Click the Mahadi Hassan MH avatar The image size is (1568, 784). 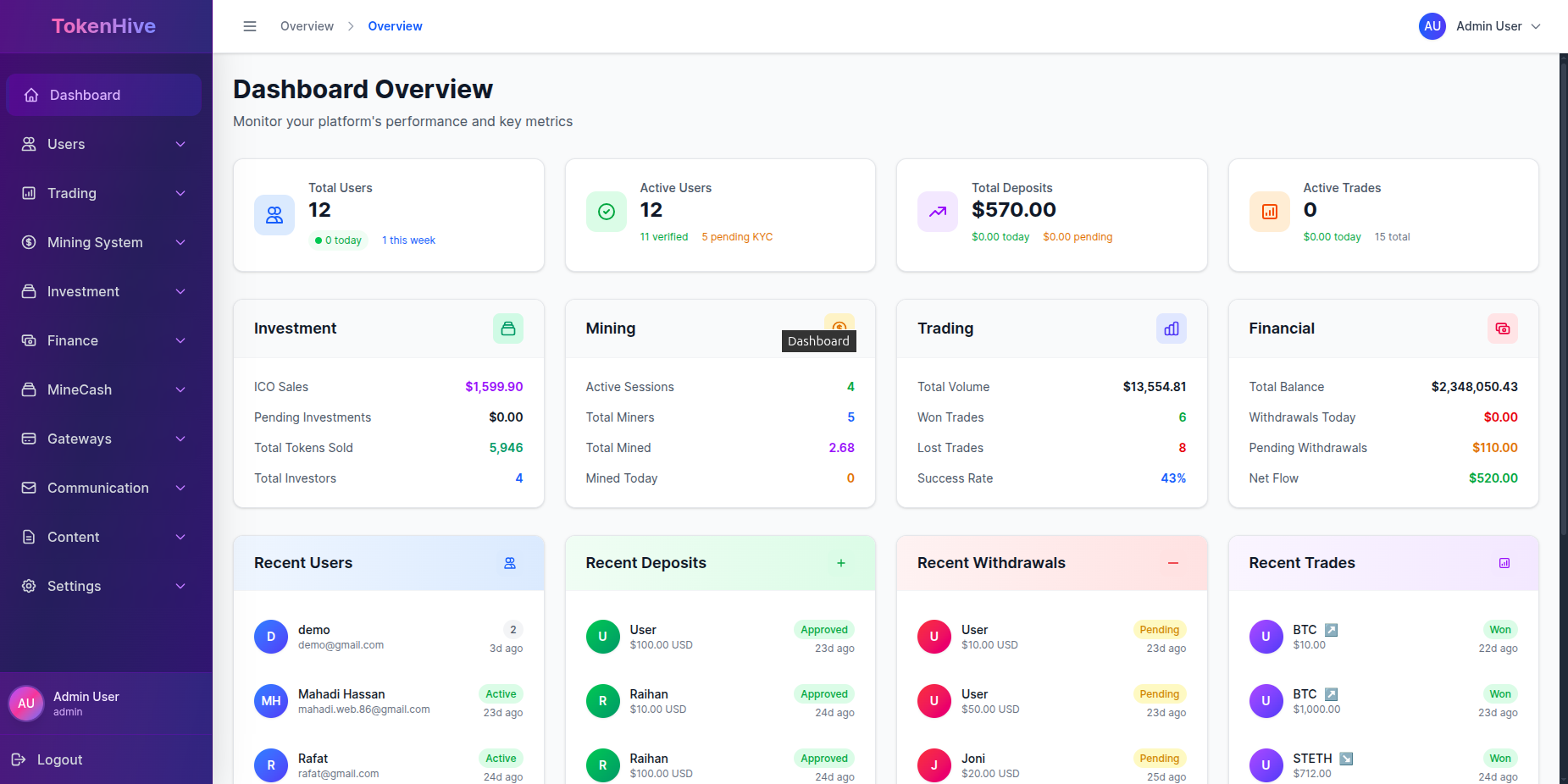[x=271, y=701]
